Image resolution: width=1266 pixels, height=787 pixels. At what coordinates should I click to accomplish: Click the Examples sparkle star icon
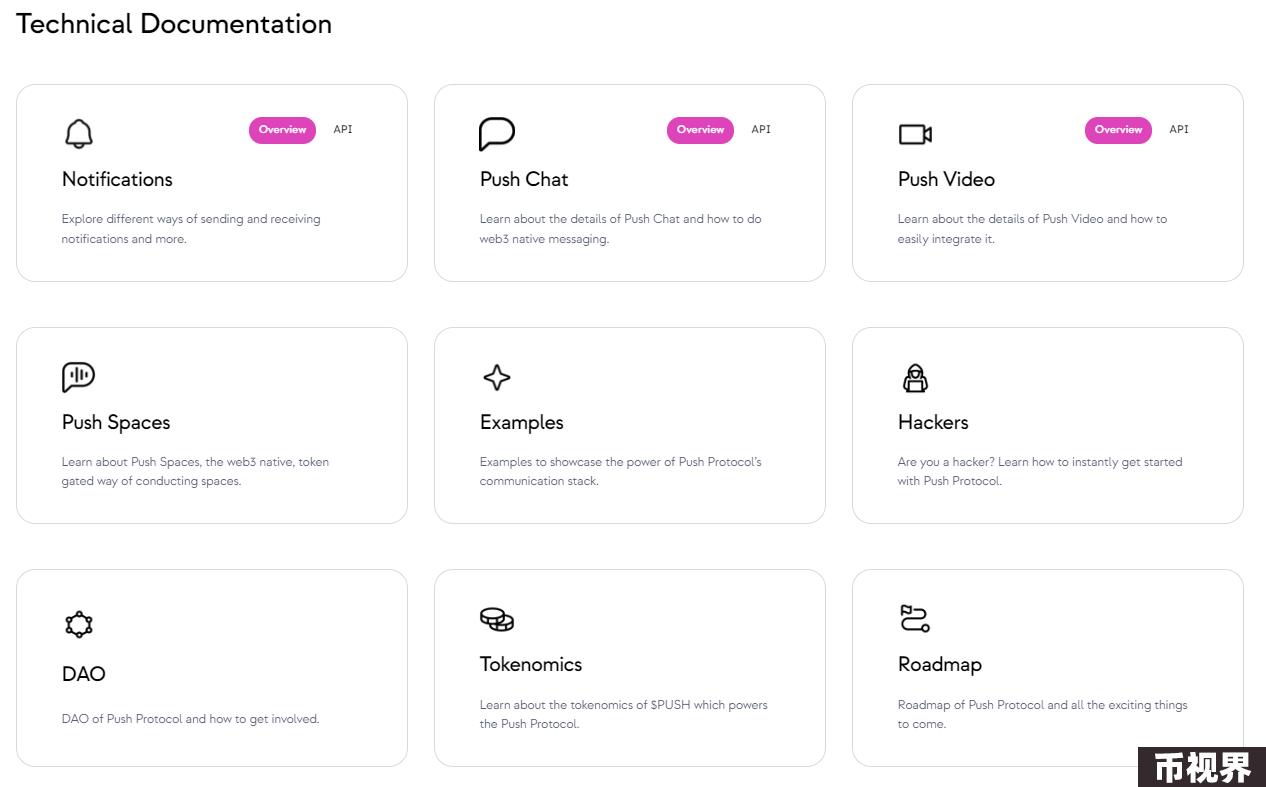[x=497, y=377]
